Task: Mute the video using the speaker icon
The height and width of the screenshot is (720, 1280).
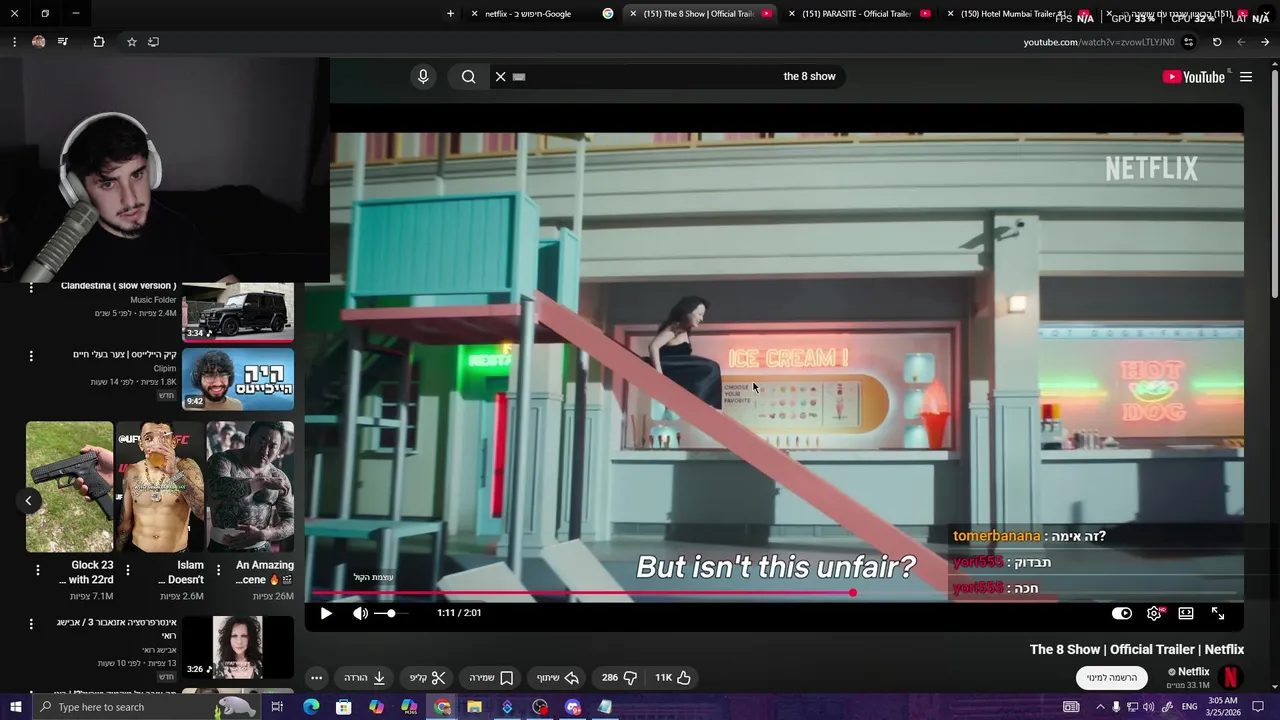Action: coord(360,613)
